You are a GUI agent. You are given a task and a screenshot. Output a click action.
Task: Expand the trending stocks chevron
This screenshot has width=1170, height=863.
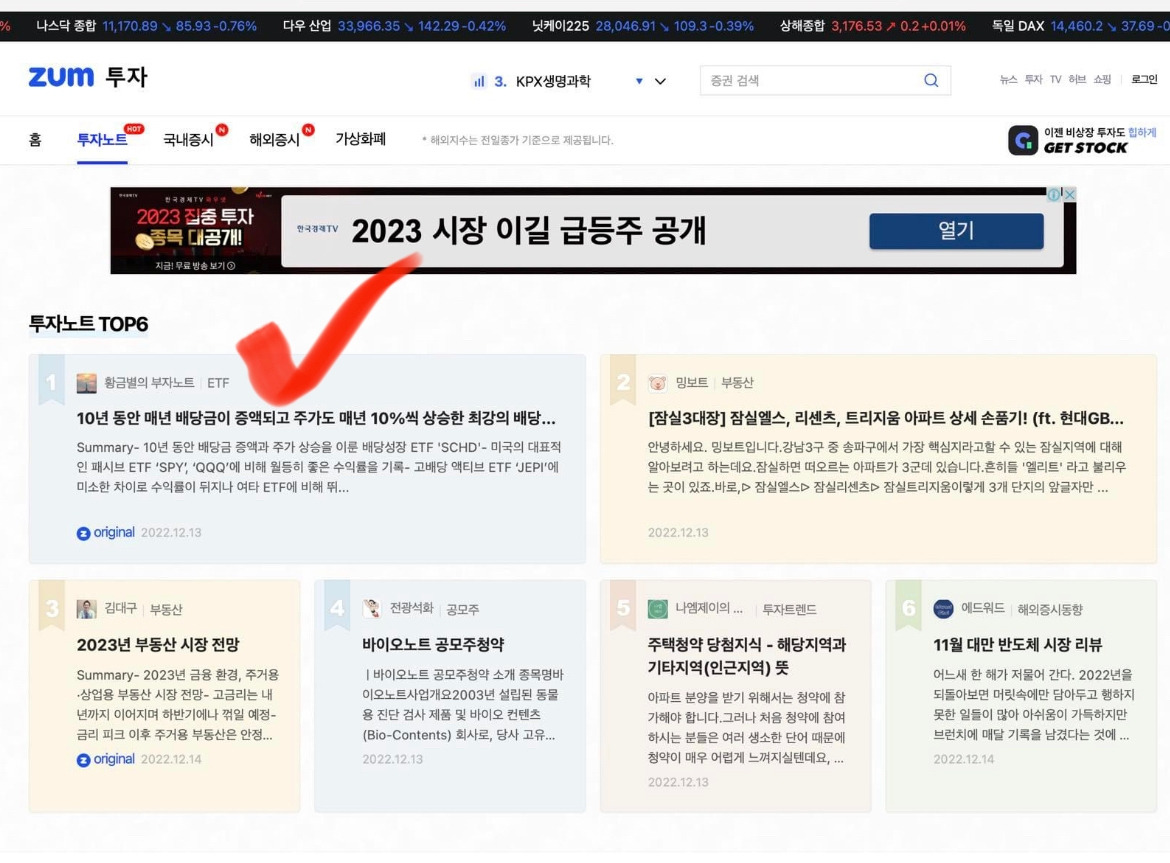pyautogui.click(x=660, y=81)
